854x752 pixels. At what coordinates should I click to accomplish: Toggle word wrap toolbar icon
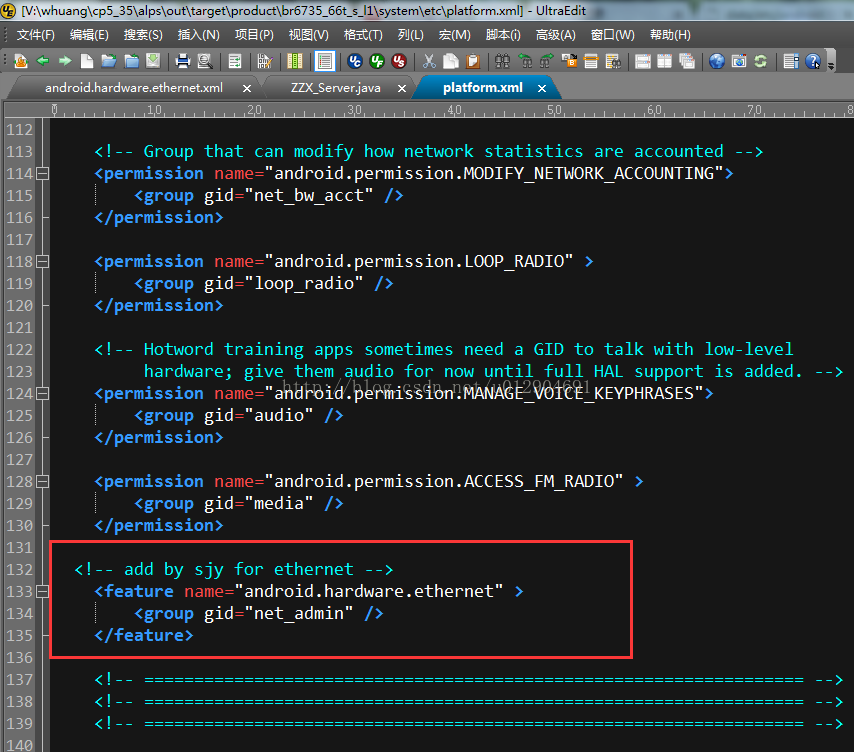point(235,61)
